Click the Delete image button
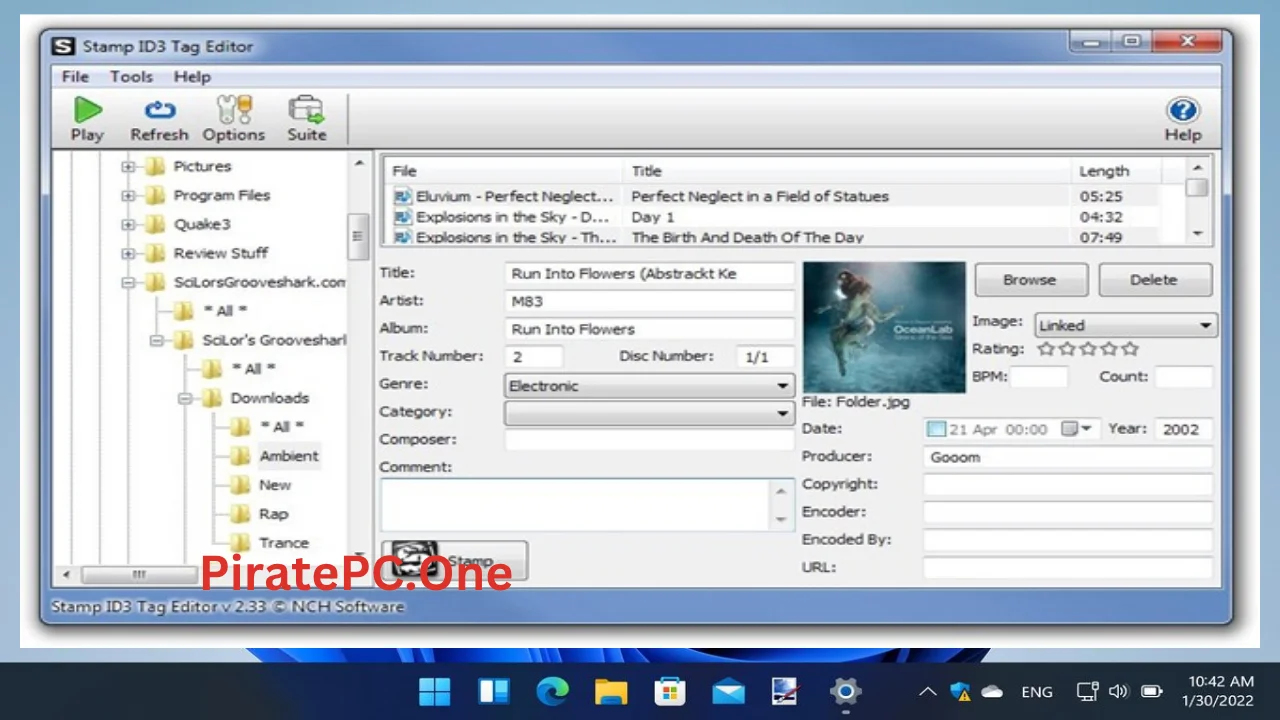The image size is (1280, 720). 1154,280
